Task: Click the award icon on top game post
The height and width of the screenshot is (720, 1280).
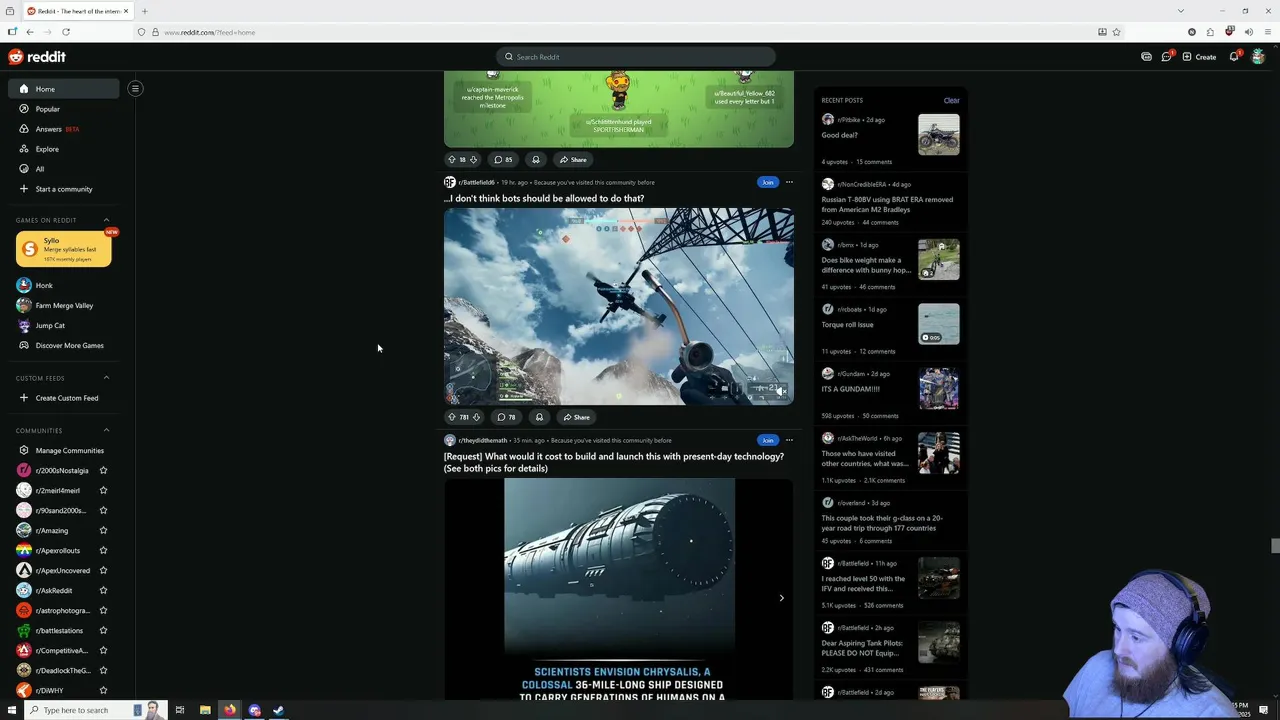Action: (536, 159)
